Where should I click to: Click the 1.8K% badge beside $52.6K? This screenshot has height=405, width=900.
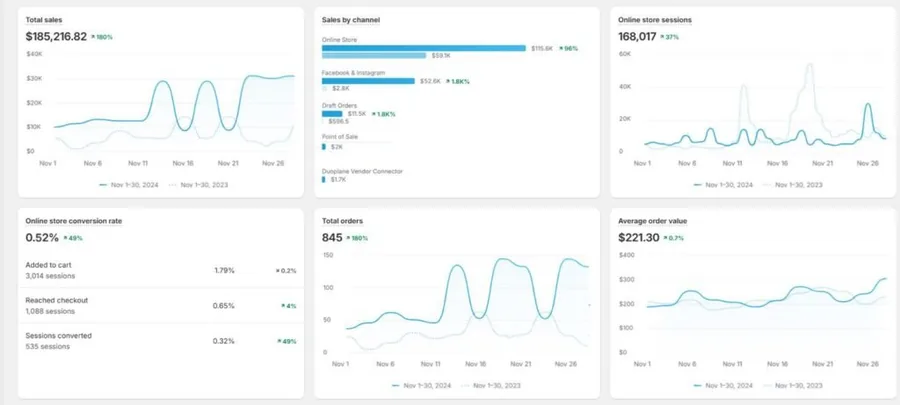tap(457, 81)
